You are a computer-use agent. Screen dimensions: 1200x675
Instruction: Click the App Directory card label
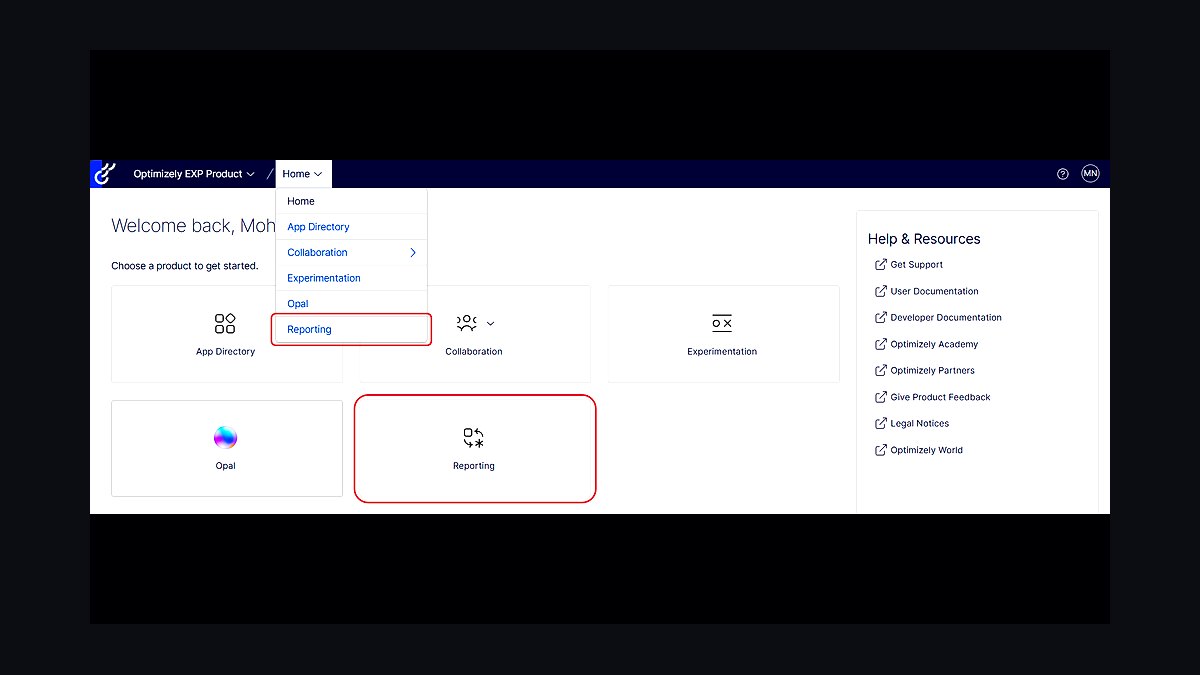pos(225,352)
